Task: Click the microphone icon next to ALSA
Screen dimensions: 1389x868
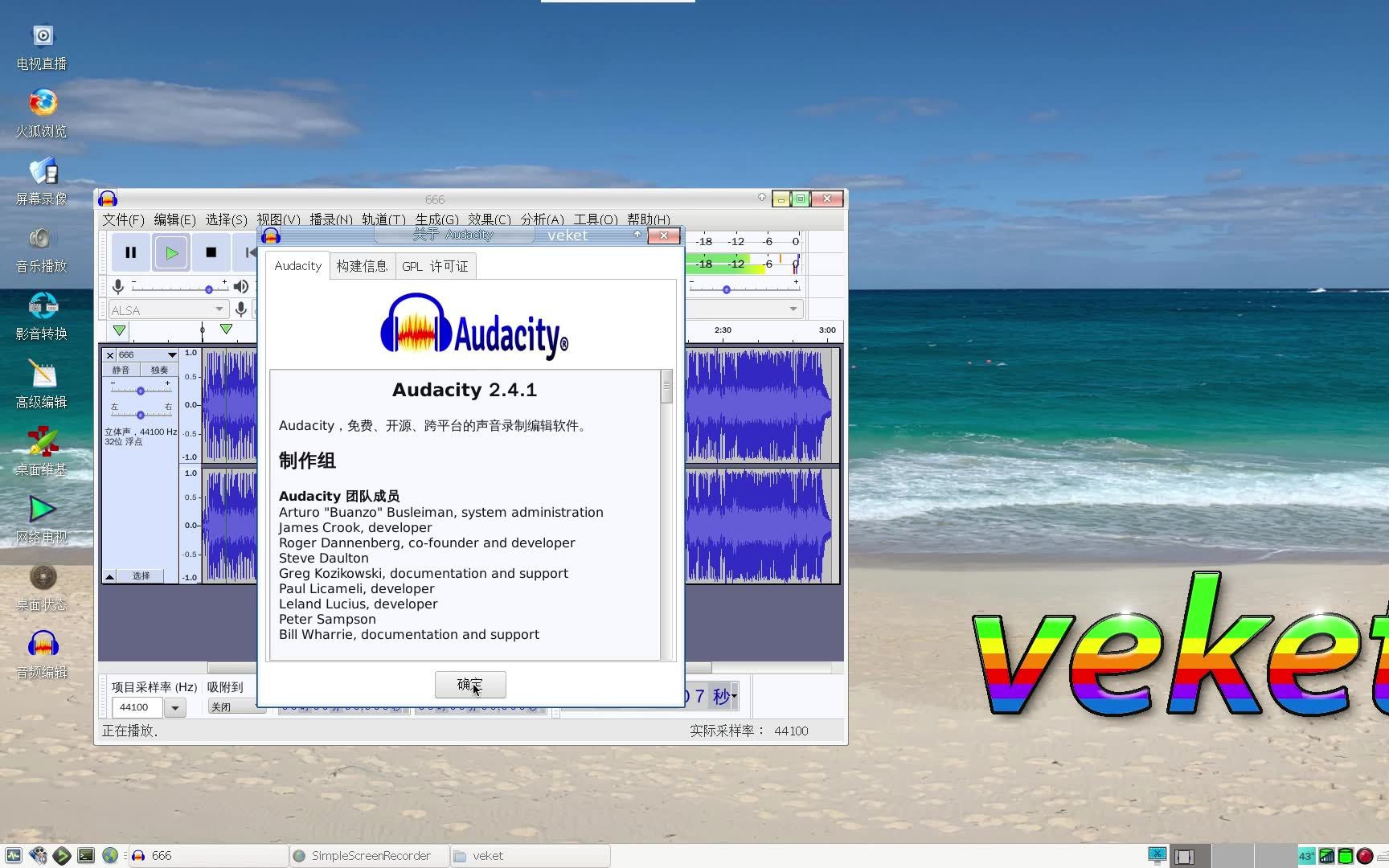Action: [x=240, y=309]
